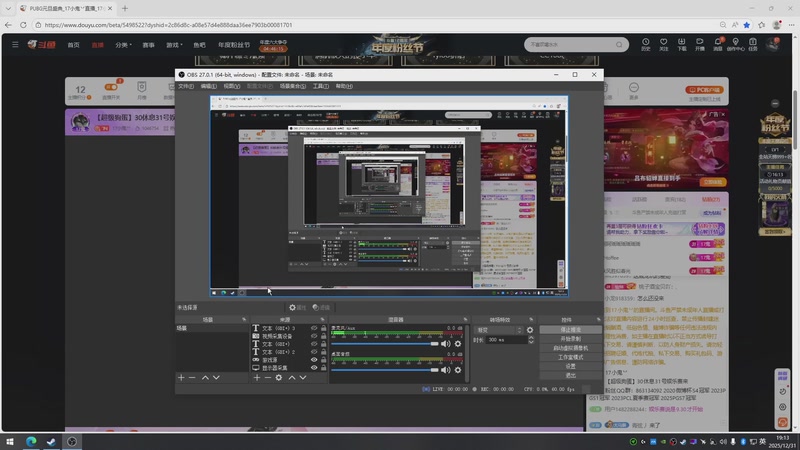Move source up in sources toolbar
800x450 pixels.
click(292, 378)
